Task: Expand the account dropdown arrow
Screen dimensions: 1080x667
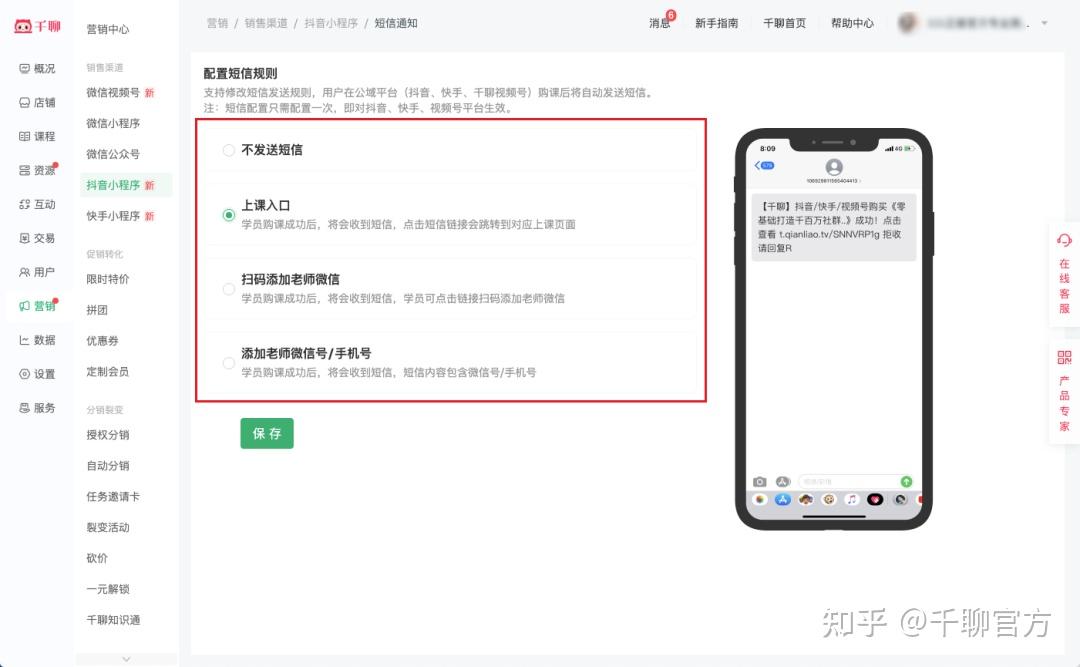Action: pos(1044,23)
